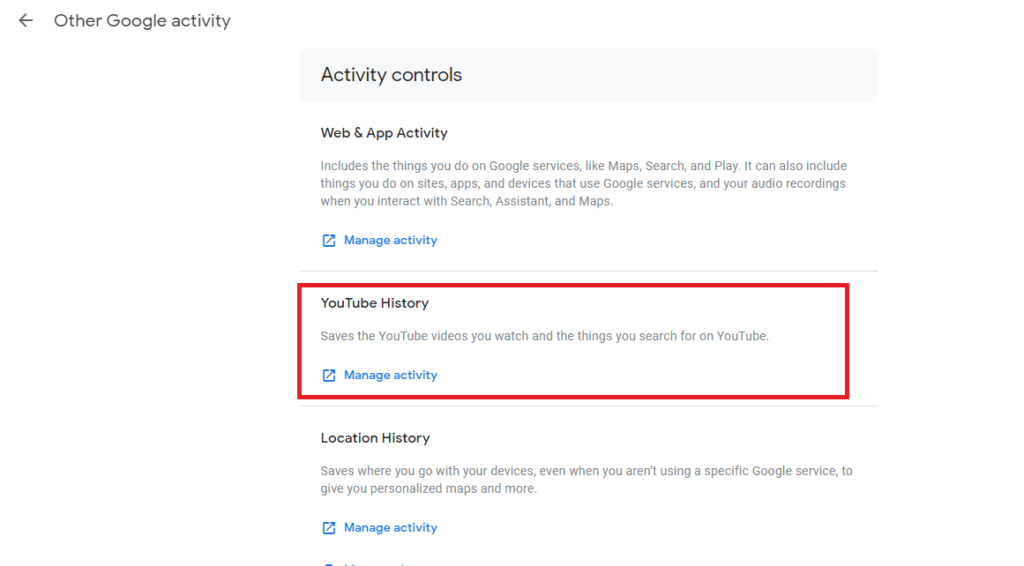Go back using the left arrow icon
Viewport: 1024px width, 566px height.
coord(25,21)
